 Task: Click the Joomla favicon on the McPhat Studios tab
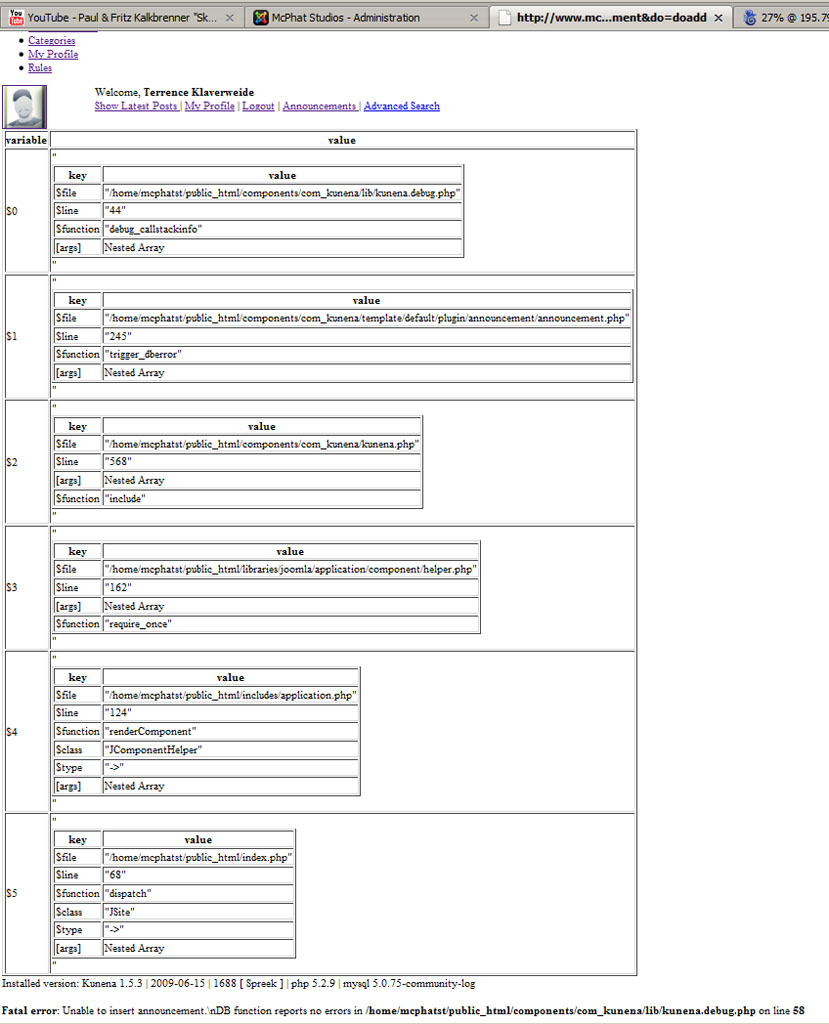(261, 17)
